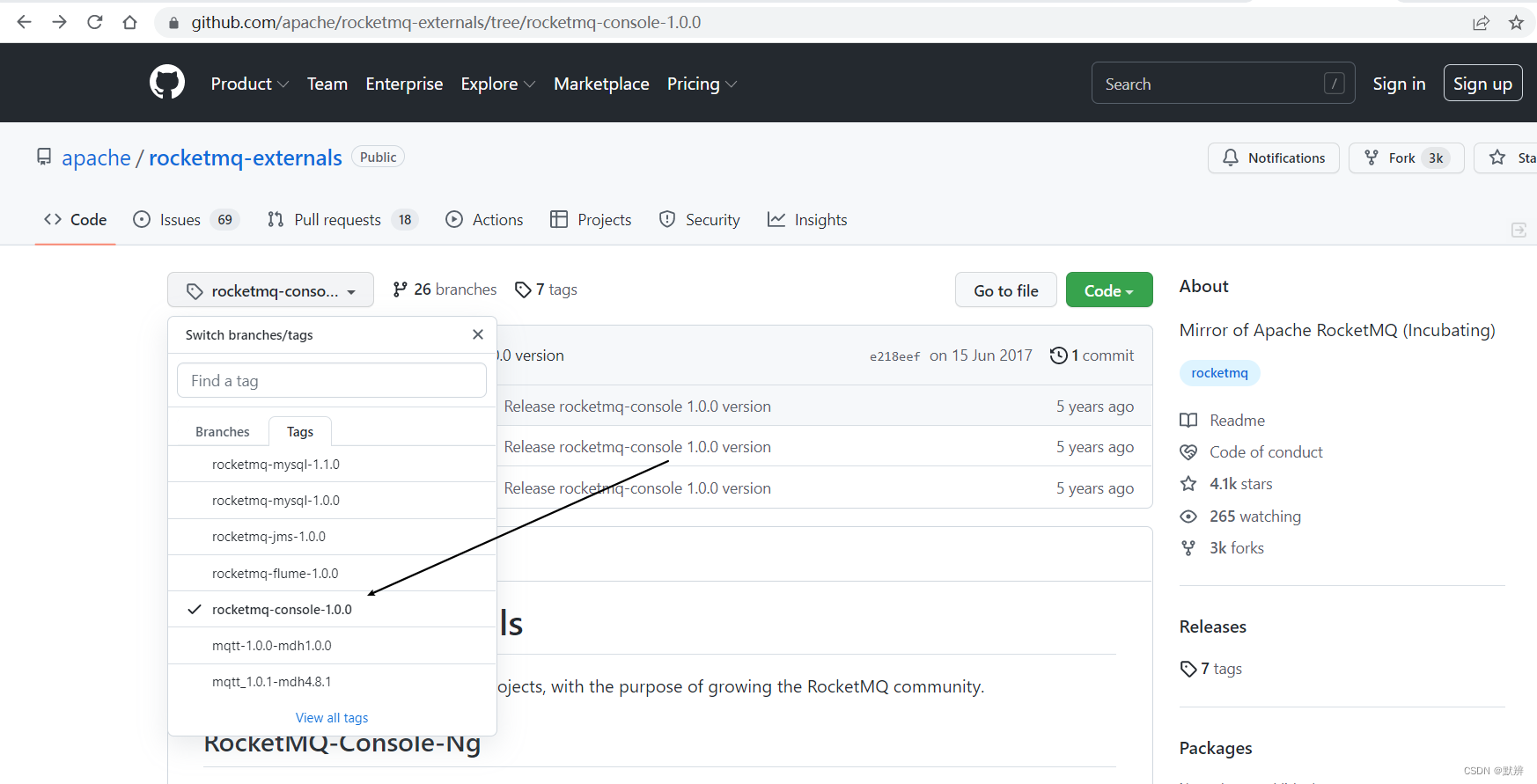Image resolution: width=1537 pixels, height=784 pixels.
Task: Click the slash shortcut icon in search
Action: [1334, 84]
